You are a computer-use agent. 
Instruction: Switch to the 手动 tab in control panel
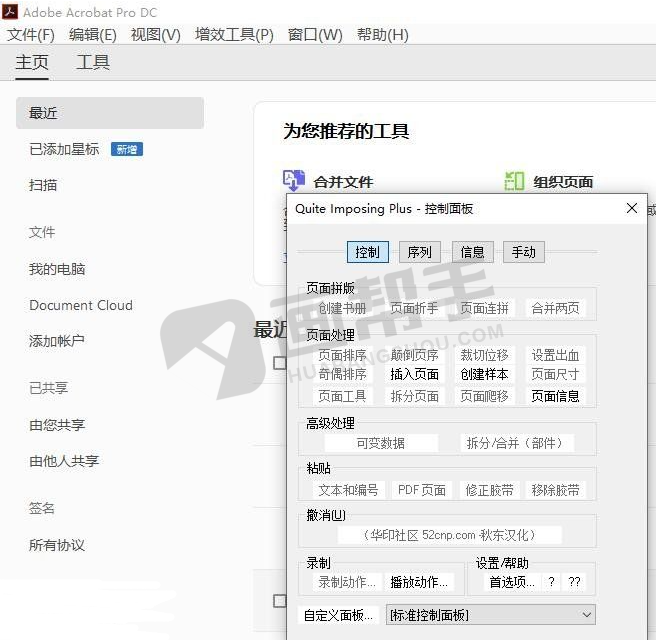coord(524,252)
